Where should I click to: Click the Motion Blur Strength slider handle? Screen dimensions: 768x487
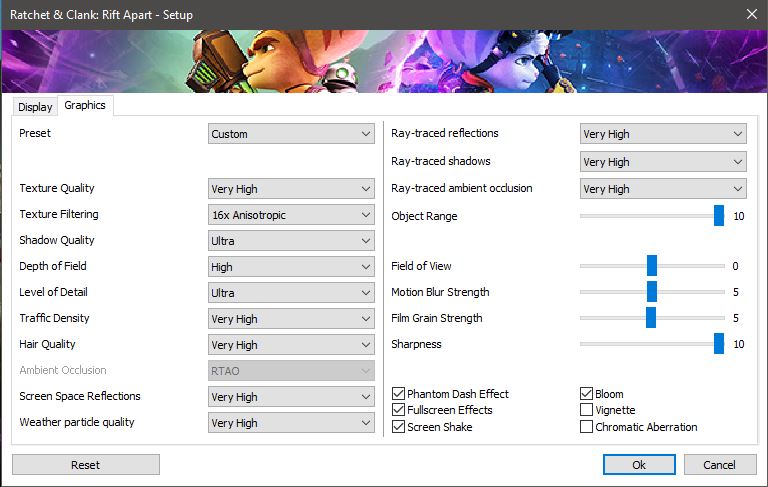coord(651,292)
